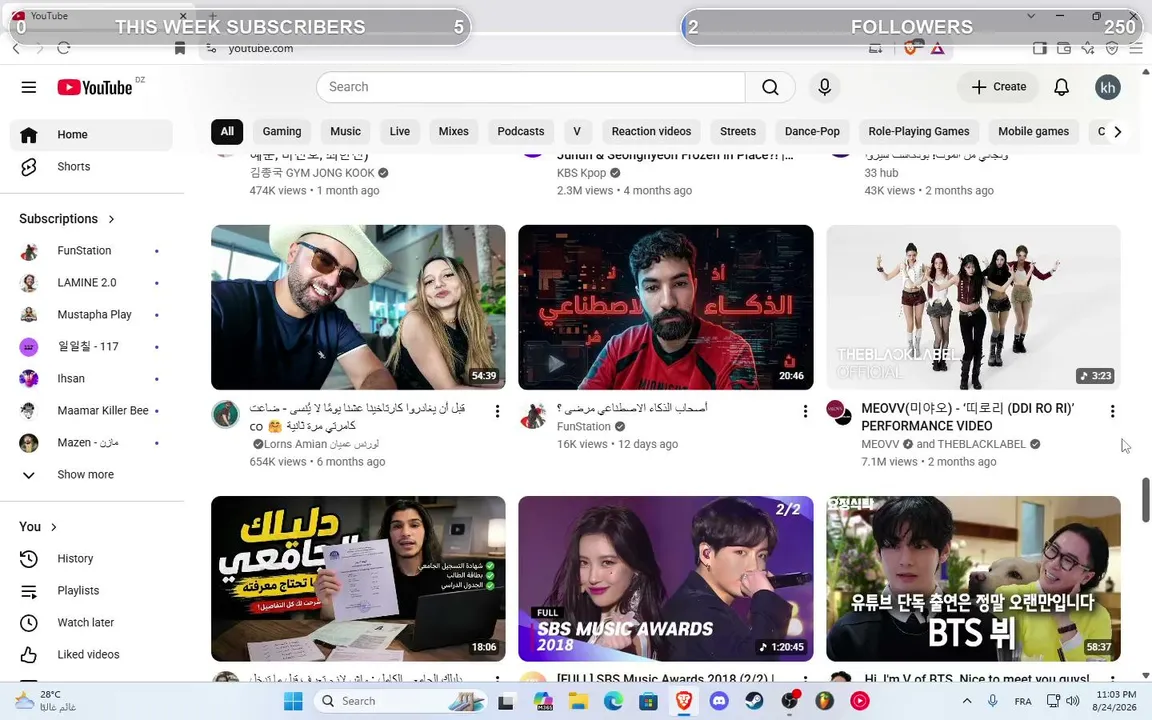Select the Reaction videos chip
Viewport: 1152px width, 720px height.
click(651, 132)
